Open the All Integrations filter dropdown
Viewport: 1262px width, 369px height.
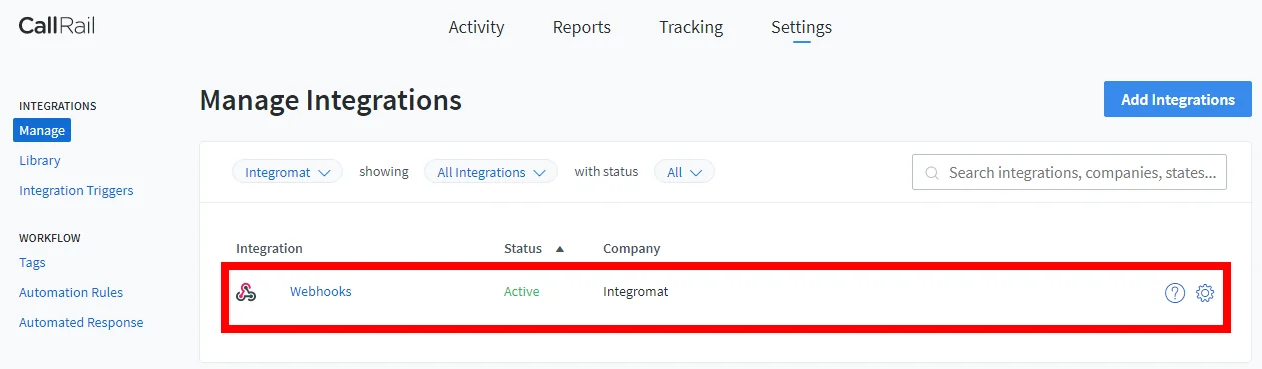491,172
